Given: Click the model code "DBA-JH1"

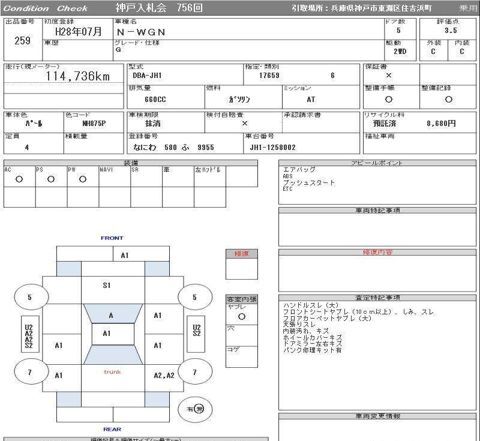Looking at the screenshot, I should pyautogui.click(x=147, y=76).
